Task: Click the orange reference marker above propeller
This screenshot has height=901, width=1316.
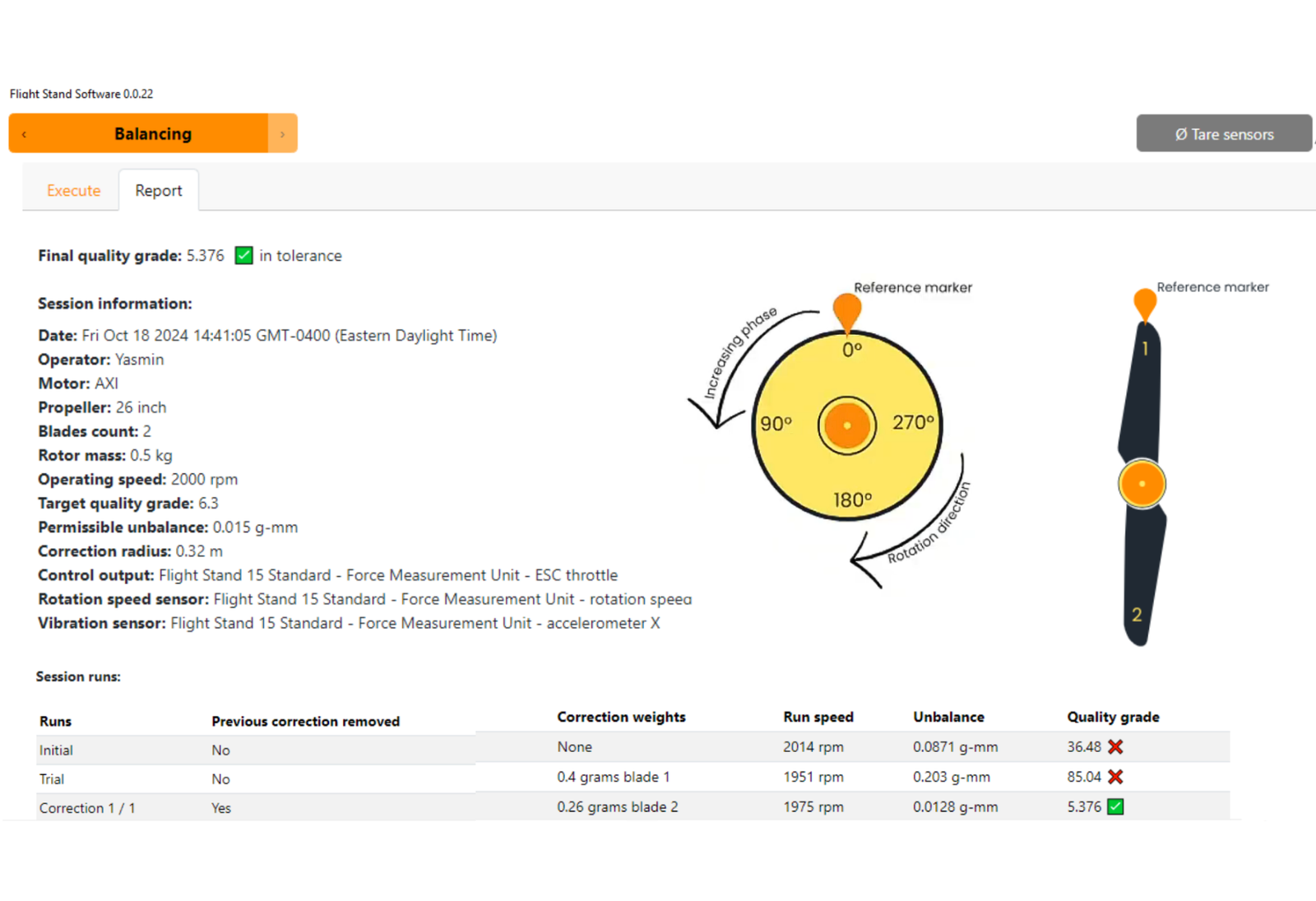Action: click(1144, 303)
